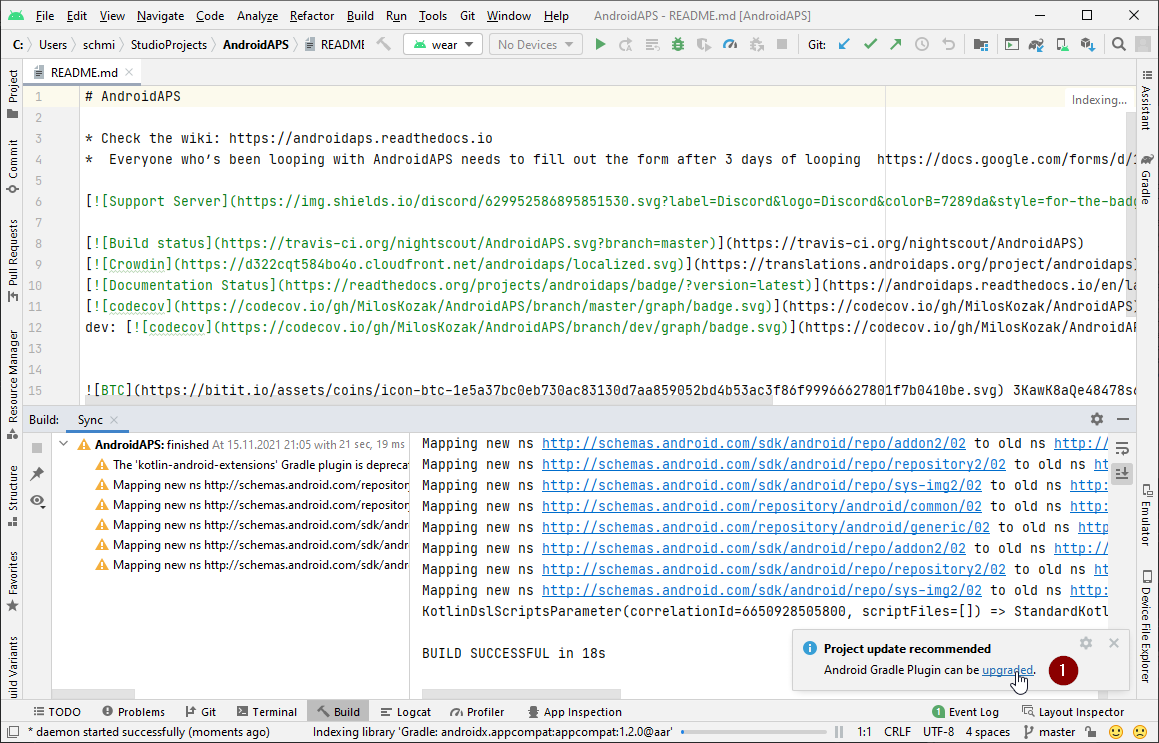Pause the indexing background task
This screenshot has width=1159, height=743.
pos(838,732)
